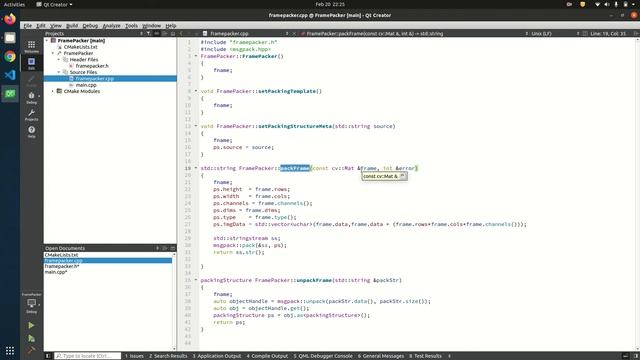The height and width of the screenshot is (360, 640).
Task: Open the 3 Application Output pane
Action: point(217,356)
